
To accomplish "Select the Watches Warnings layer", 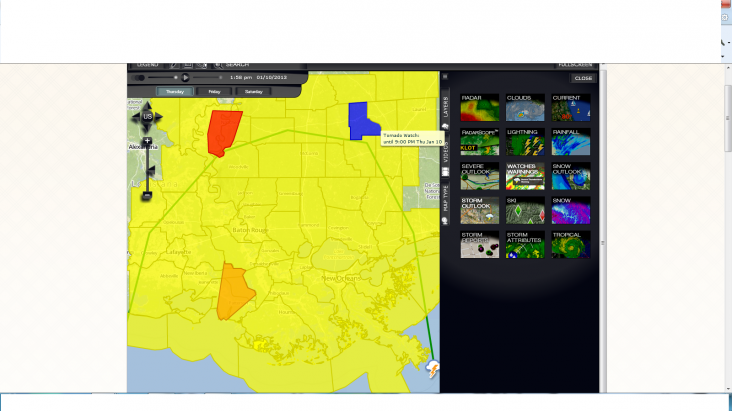I will coord(525,176).
